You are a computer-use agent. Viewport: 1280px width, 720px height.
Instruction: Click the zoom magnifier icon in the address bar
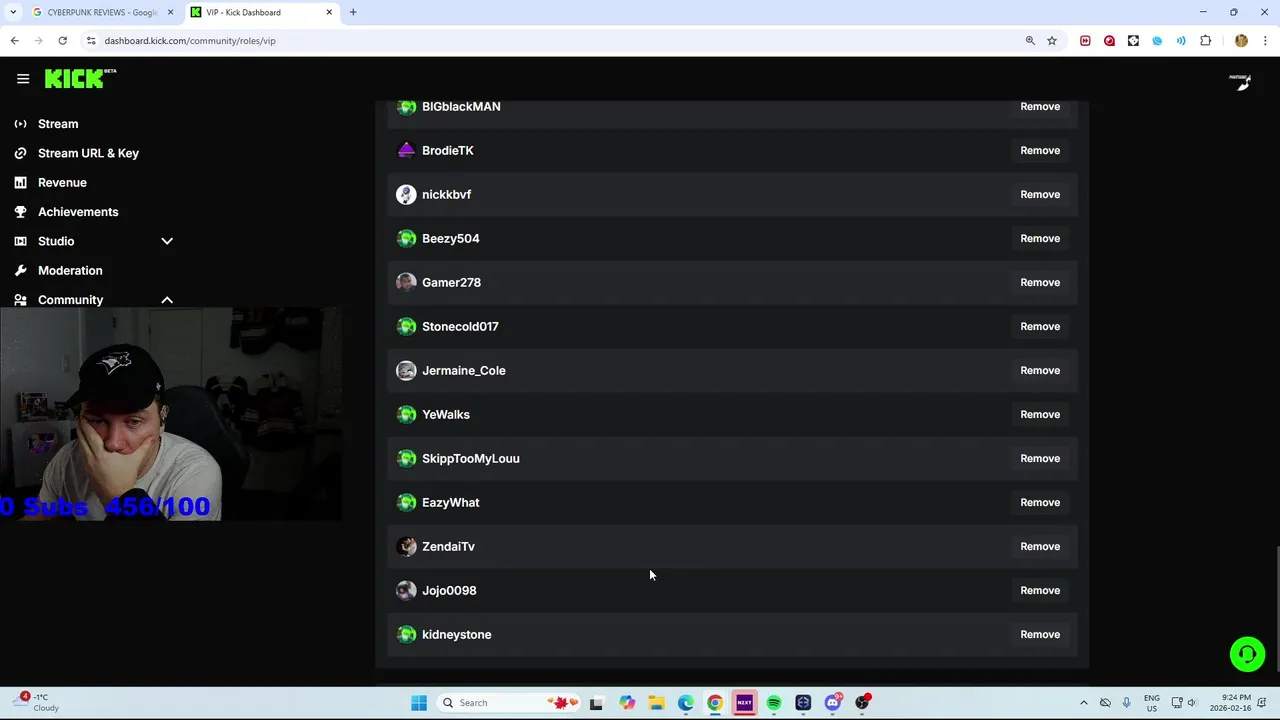[1030, 41]
